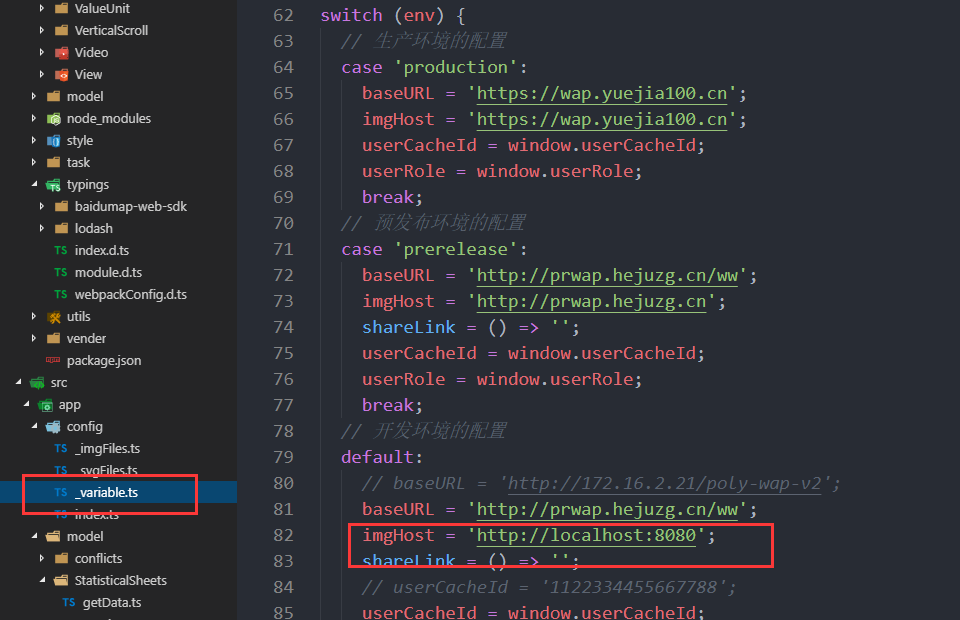
Task: Open index.d.ts in typings folder
Action: [x=102, y=250]
